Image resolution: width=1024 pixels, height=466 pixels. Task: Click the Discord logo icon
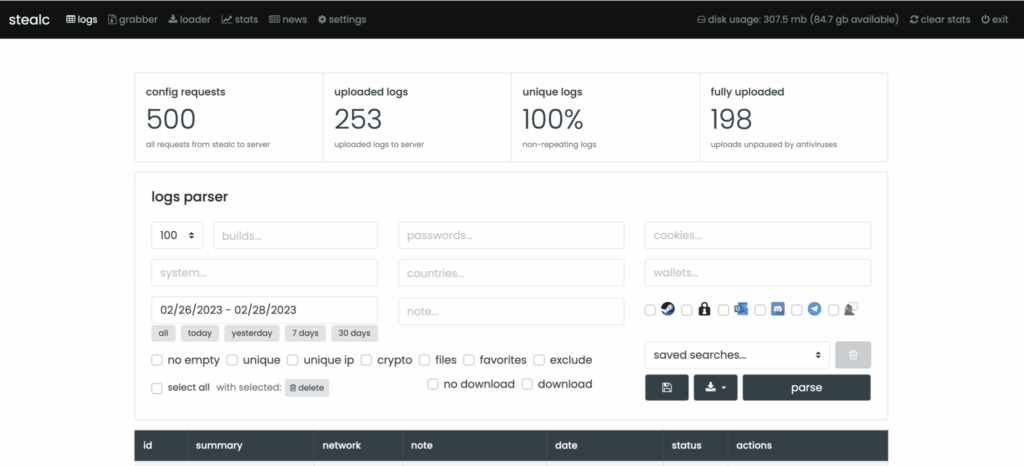pyautogui.click(x=777, y=309)
